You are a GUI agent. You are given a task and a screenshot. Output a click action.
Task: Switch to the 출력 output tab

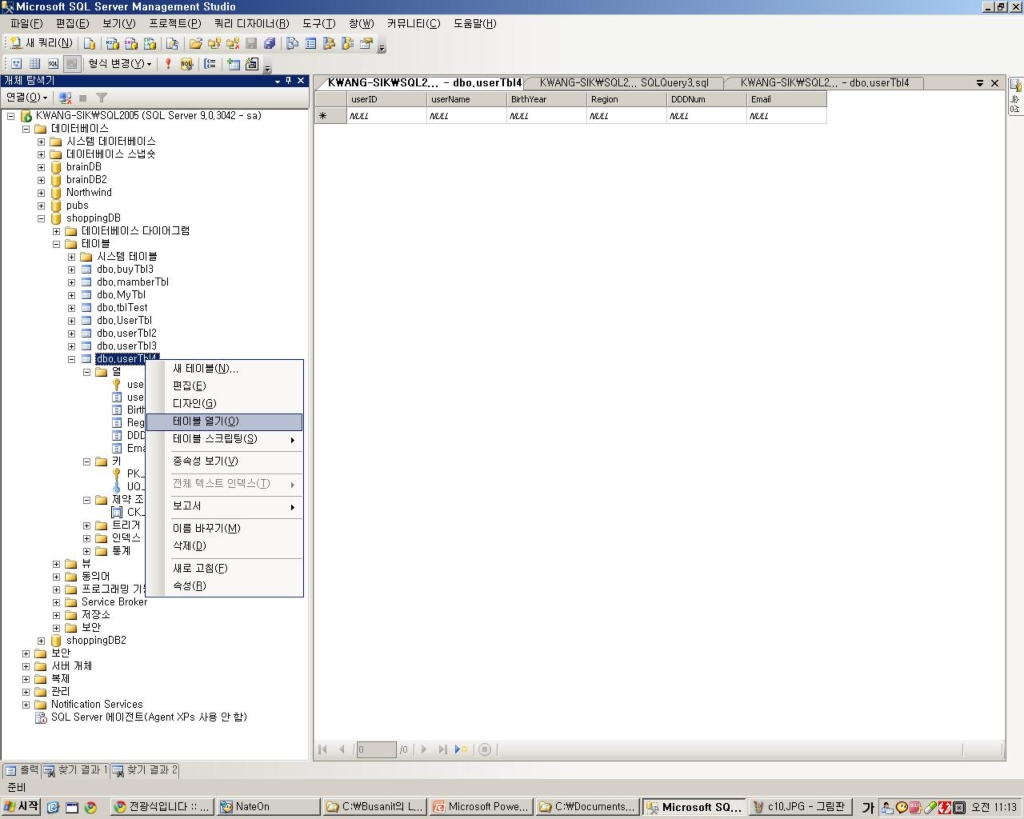coord(22,770)
